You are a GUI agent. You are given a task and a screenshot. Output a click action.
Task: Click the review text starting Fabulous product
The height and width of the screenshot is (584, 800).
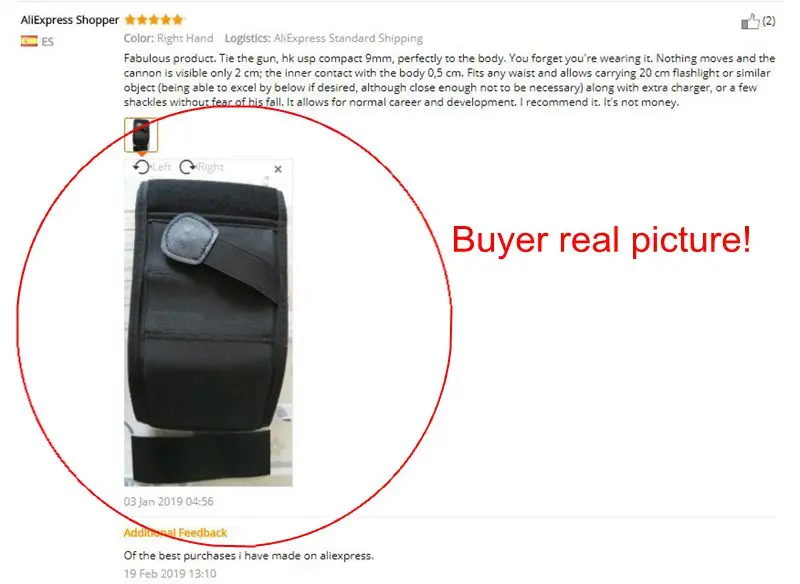point(449,80)
